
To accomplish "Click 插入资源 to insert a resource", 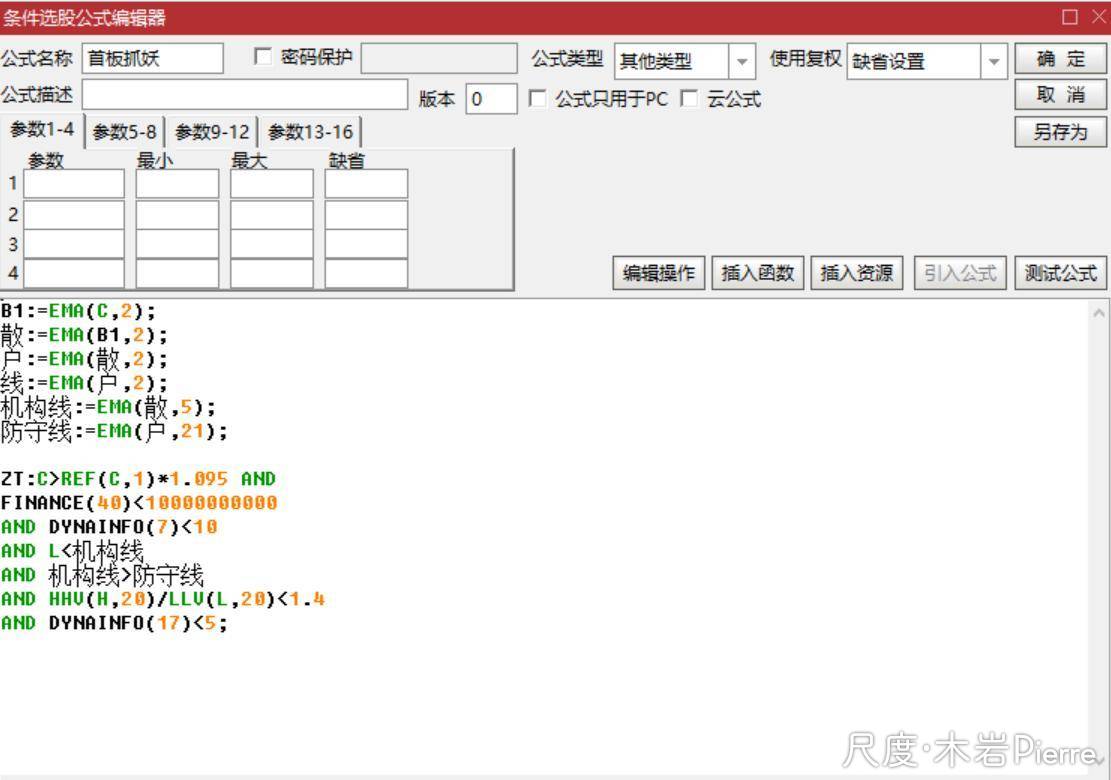I will 857,273.
